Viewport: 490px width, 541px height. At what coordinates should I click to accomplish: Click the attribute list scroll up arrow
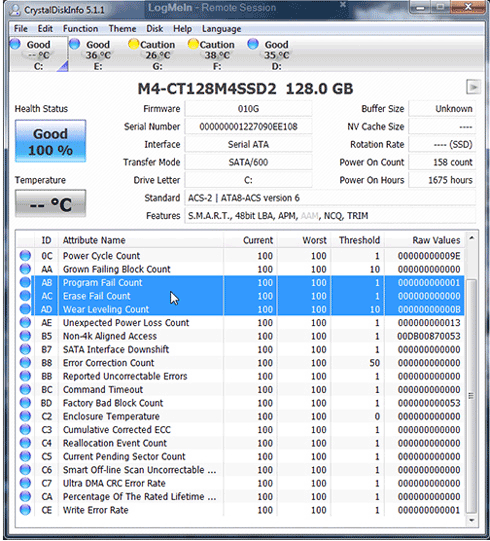471,238
